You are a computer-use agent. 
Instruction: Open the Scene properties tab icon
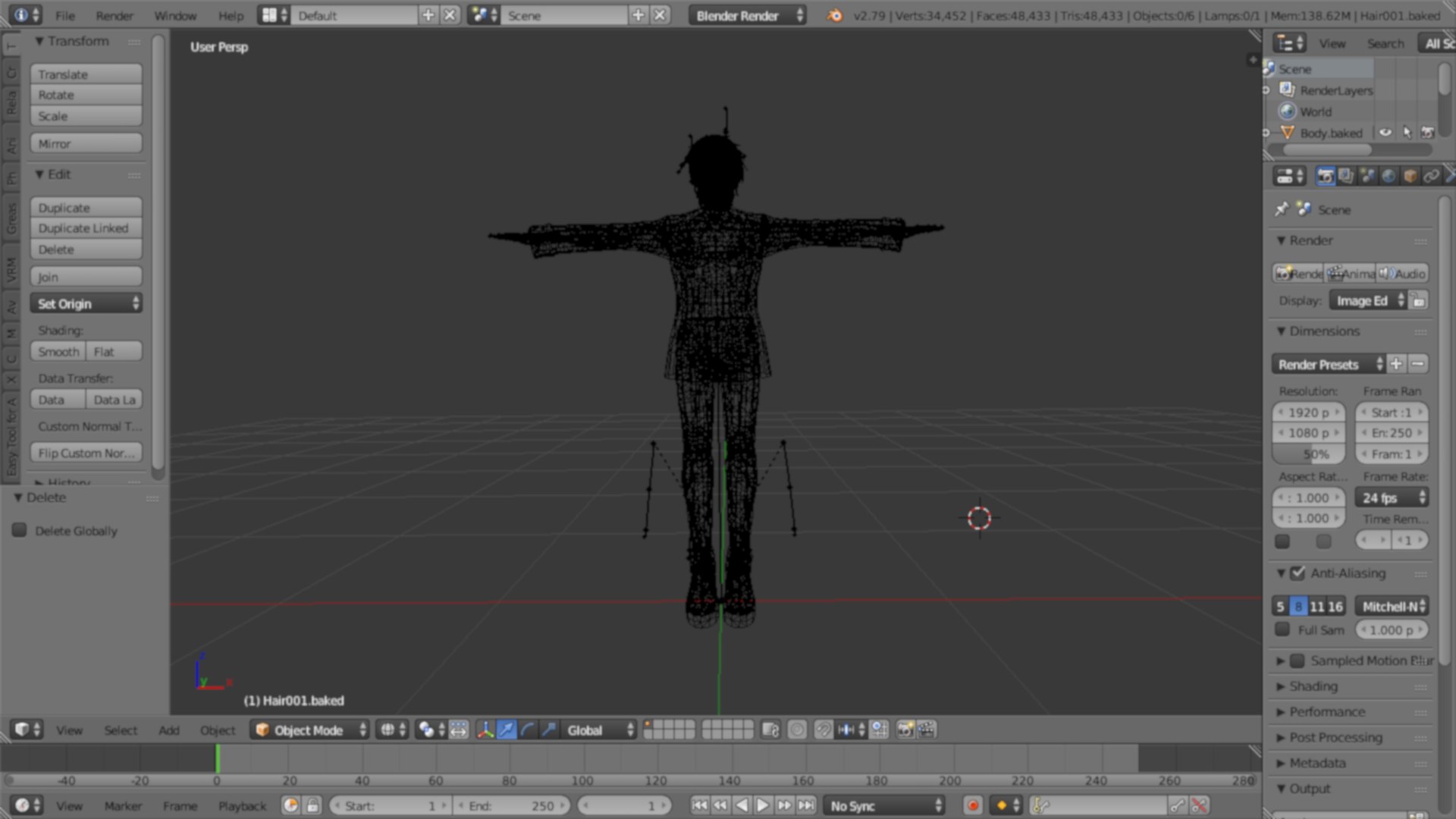click(x=1367, y=176)
